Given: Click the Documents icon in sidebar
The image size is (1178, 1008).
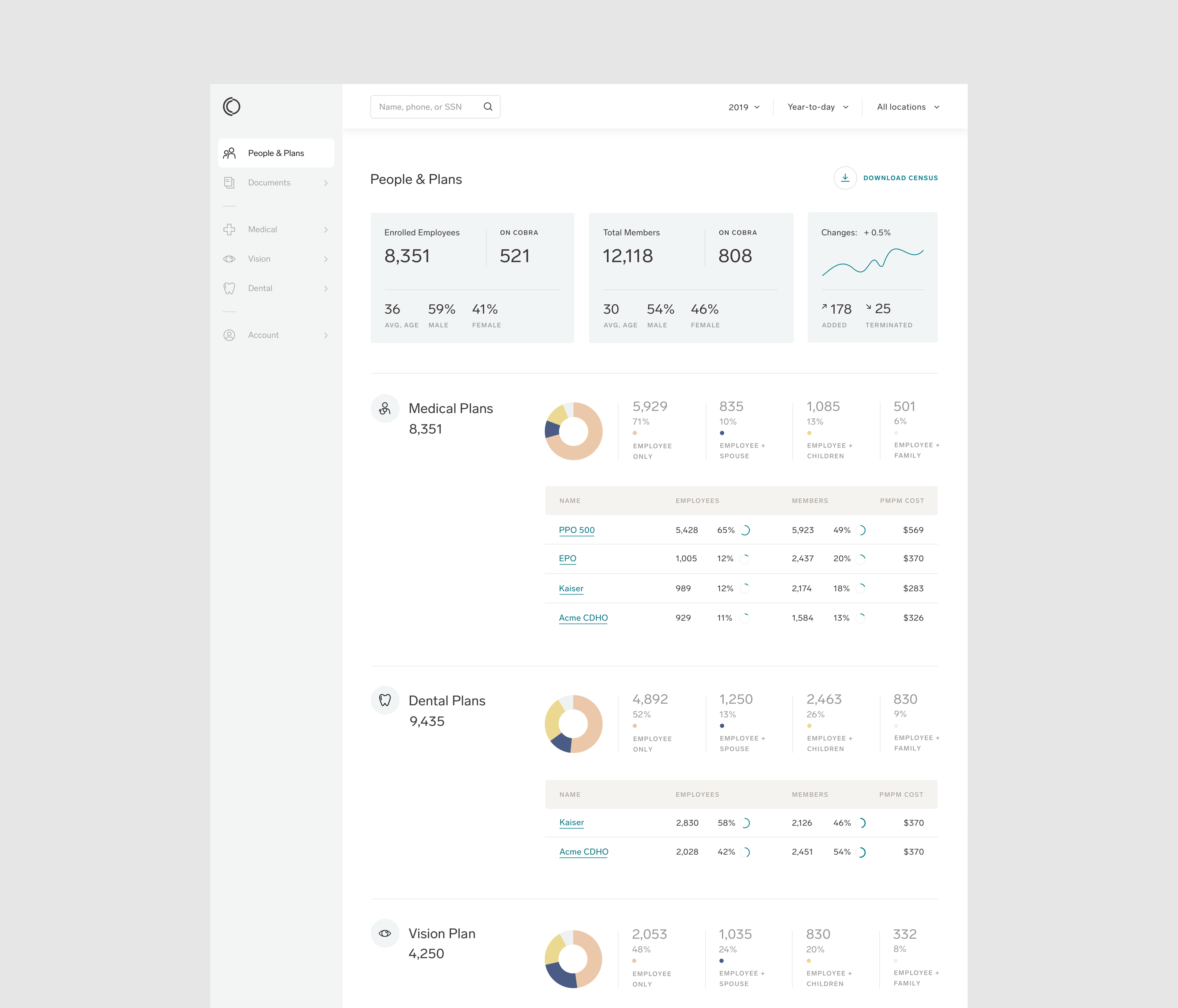Looking at the screenshot, I should (x=229, y=182).
